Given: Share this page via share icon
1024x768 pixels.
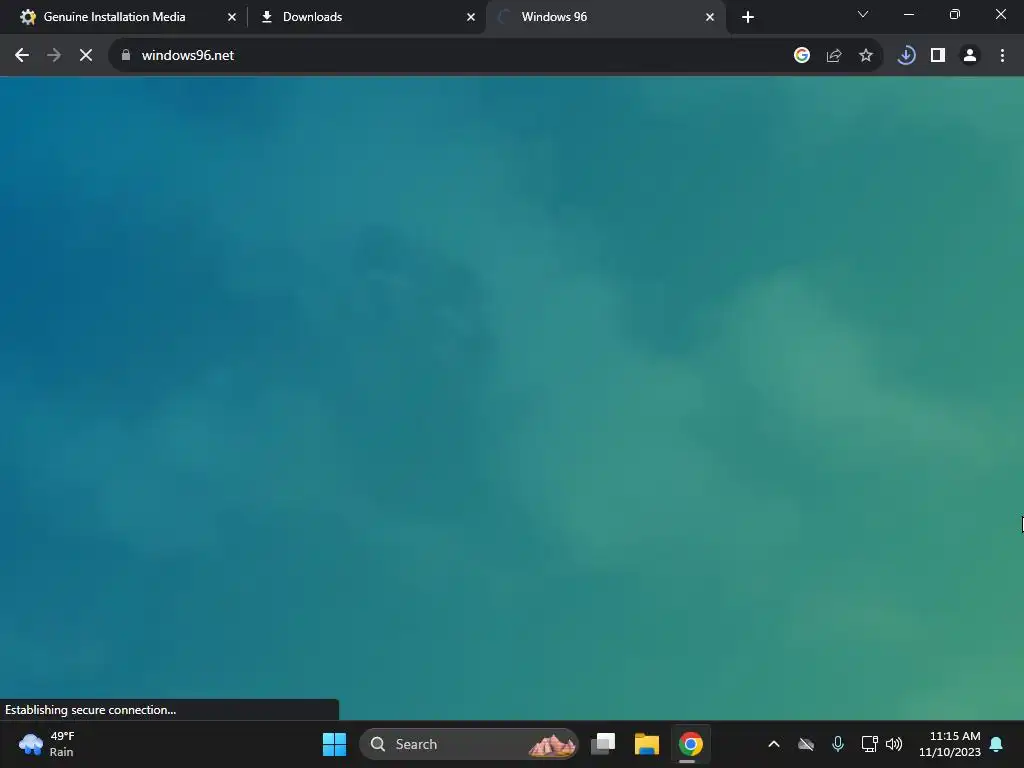Looking at the screenshot, I should point(834,56).
